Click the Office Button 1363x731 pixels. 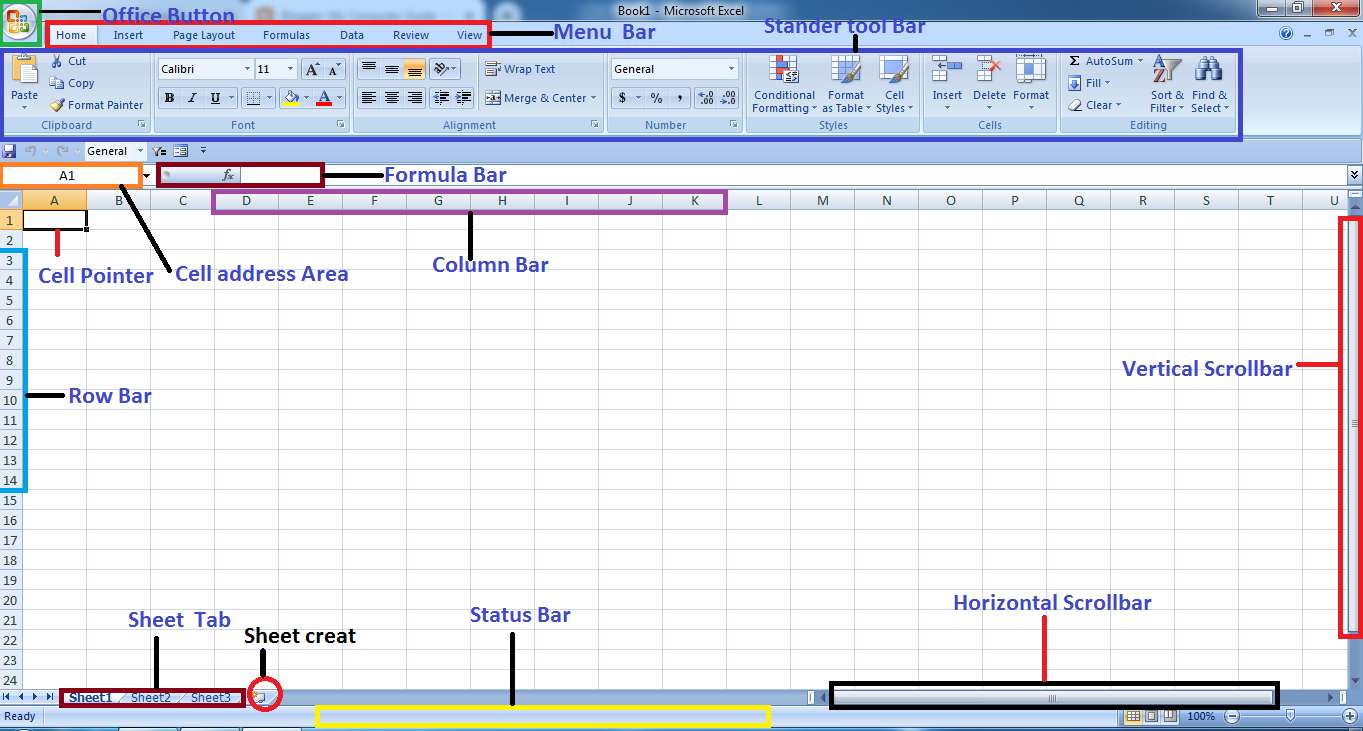19,22
